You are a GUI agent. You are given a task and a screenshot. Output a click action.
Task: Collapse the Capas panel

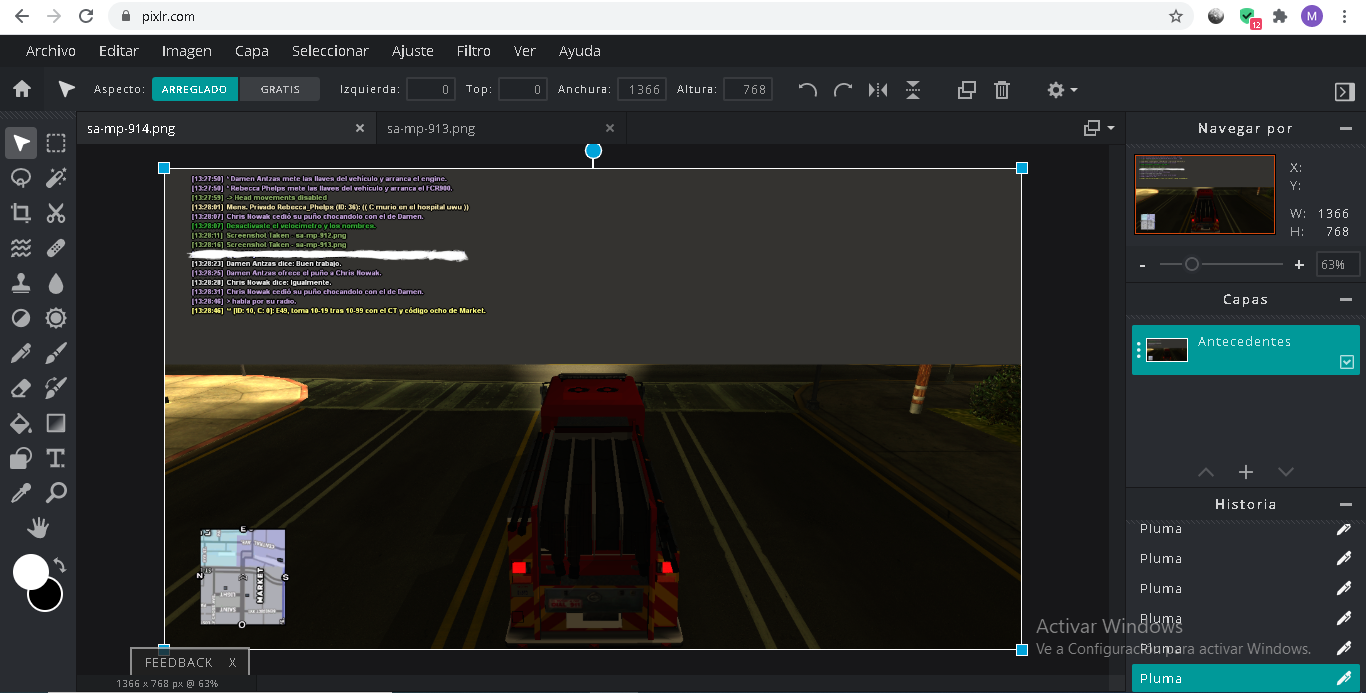tap(1346, 299)
